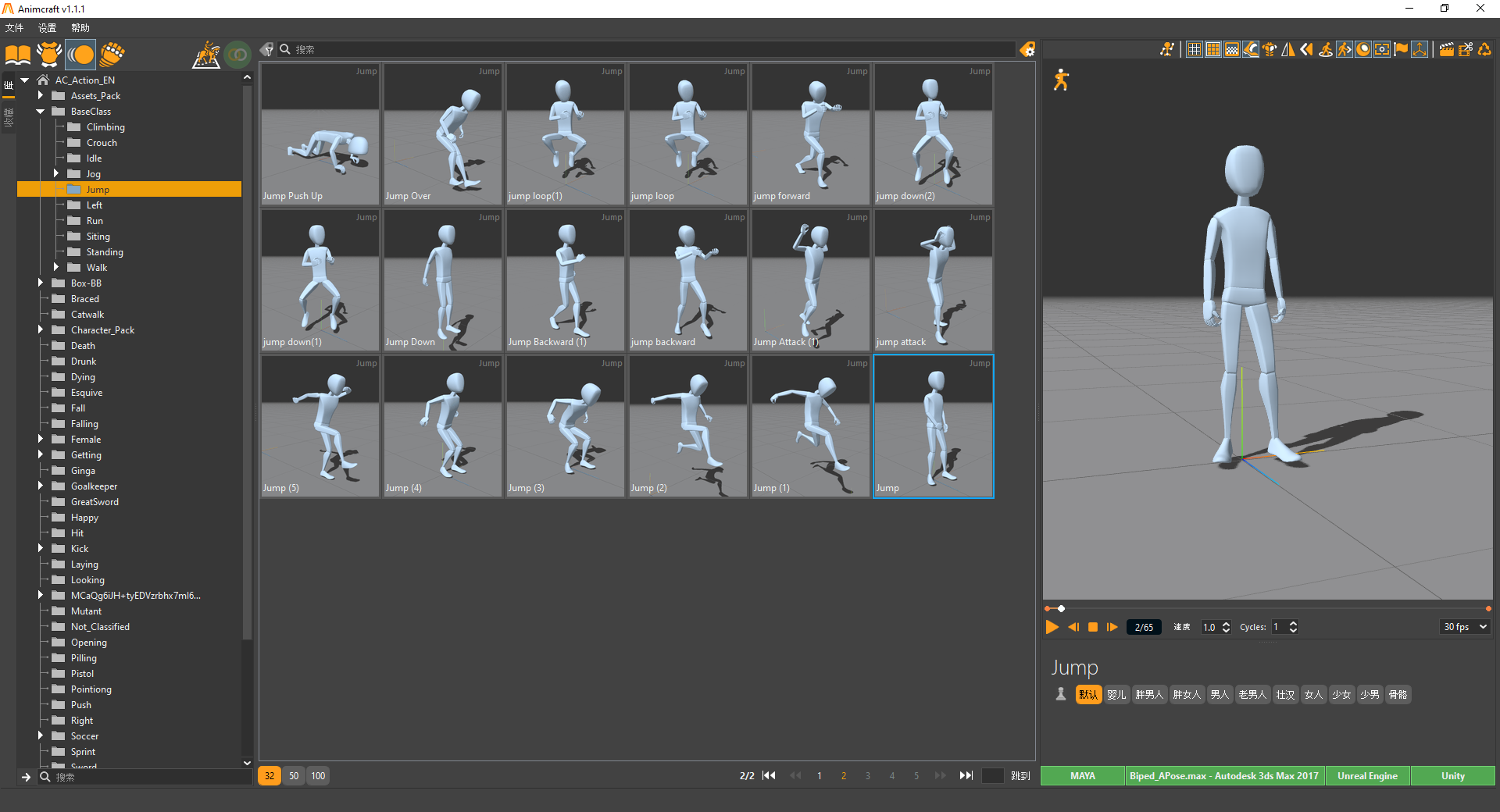
Task: Click the running figure icon in viewport
Action: pos(1060,80)
